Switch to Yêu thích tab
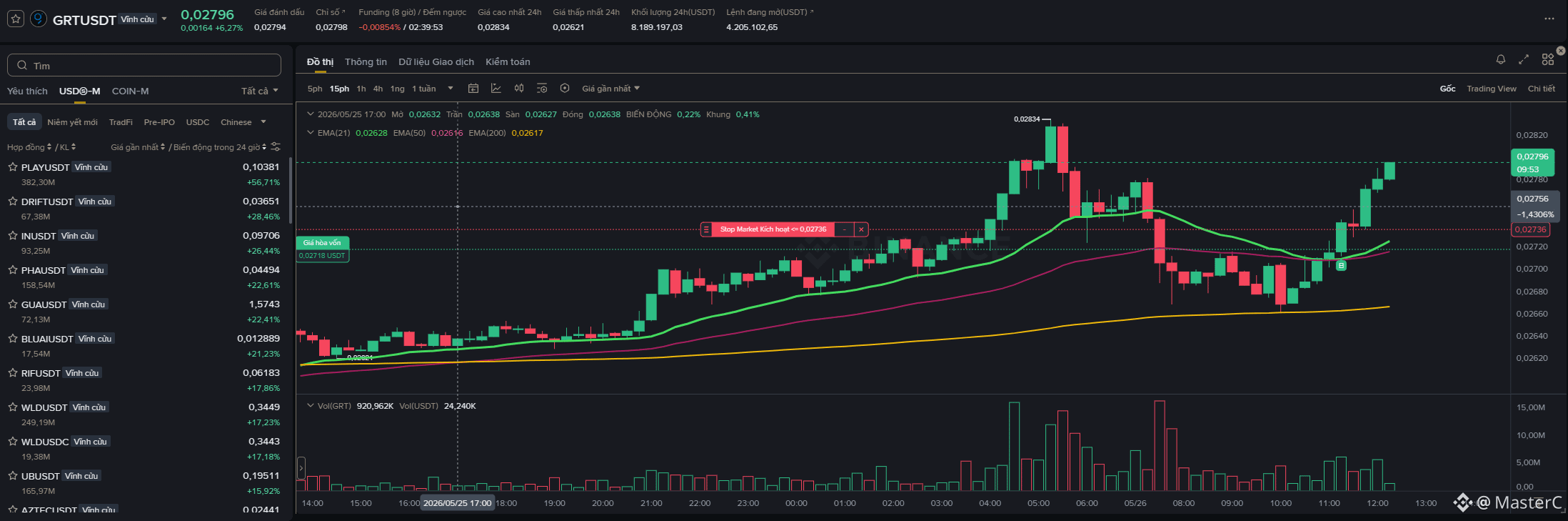The height and width of the screenshot is (521, 1568). tap(27, 91)
